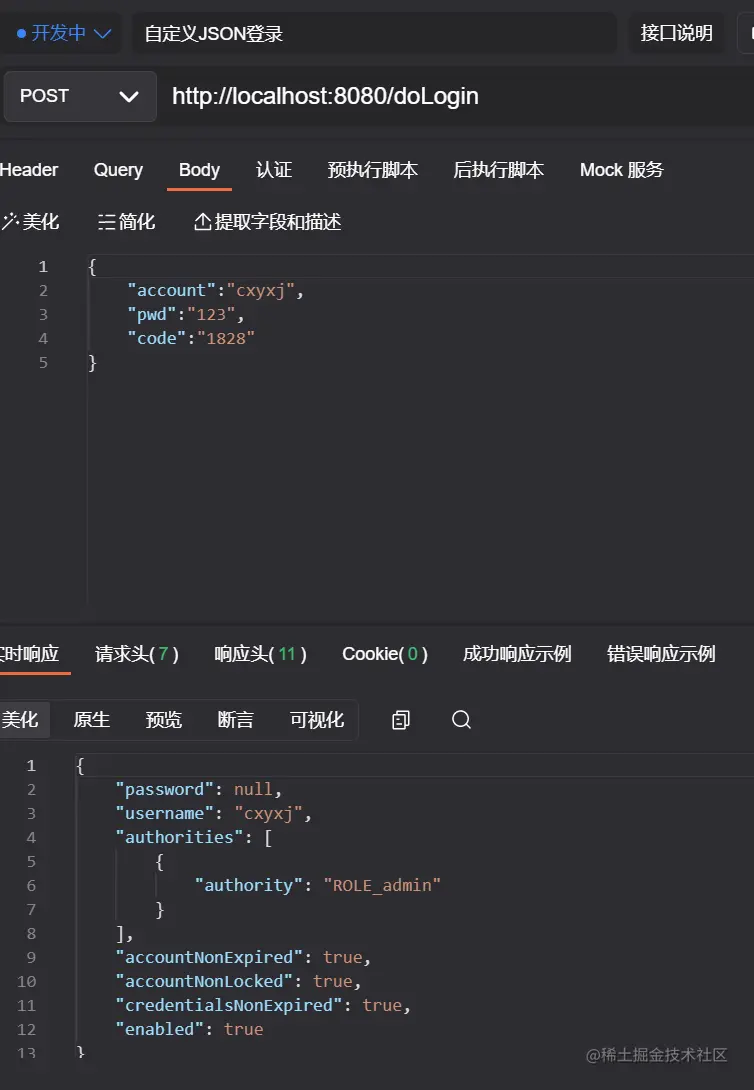Image resolution: width=754 pixels, height=1090 pixels.
Task: Click the "credentialsNonExpired" key
Action: coord(228,1005)
